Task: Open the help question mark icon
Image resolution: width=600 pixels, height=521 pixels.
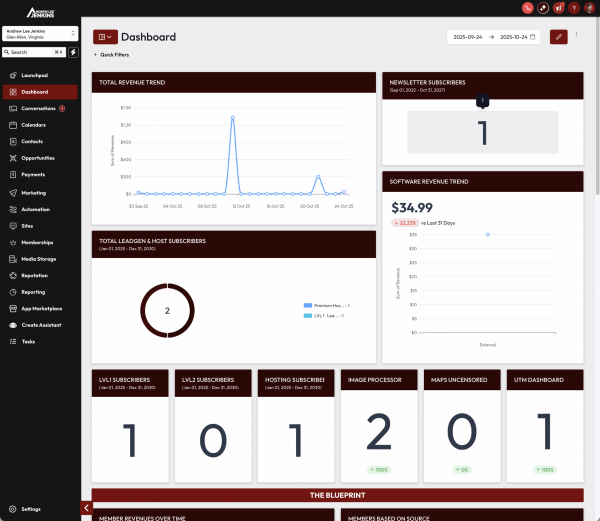Action: 573,7
